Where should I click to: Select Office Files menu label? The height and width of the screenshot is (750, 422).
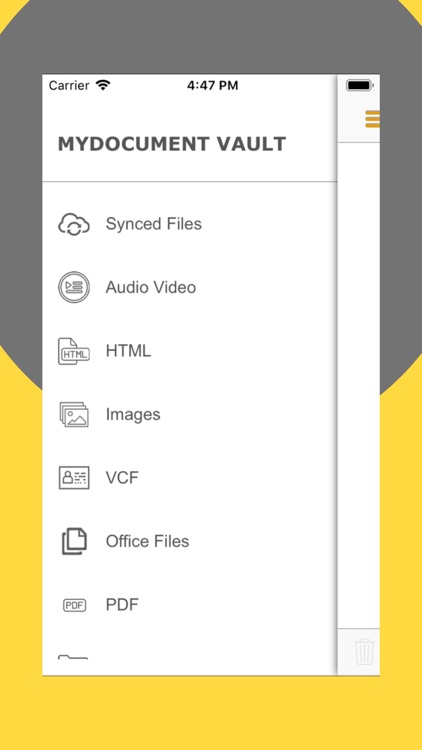pyautogui.click(x=147, y=541)
